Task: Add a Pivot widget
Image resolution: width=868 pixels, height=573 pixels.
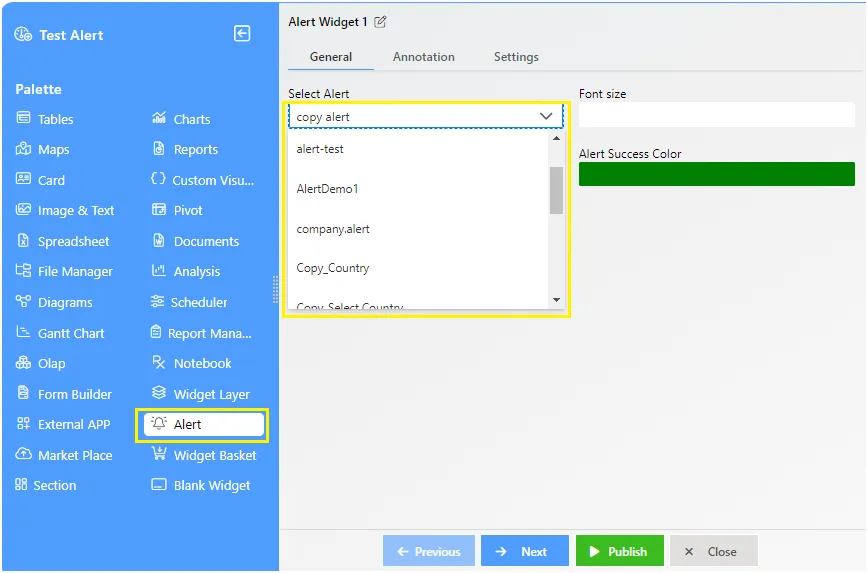Action: 177,210
